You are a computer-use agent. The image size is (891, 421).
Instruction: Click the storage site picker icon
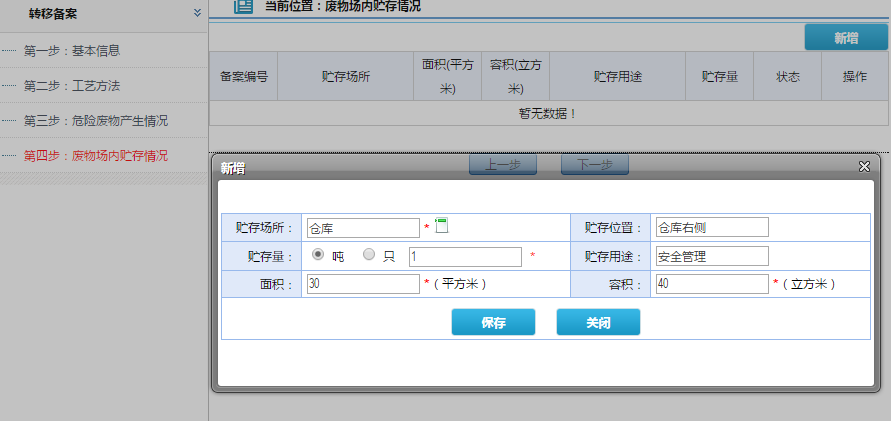442,226
